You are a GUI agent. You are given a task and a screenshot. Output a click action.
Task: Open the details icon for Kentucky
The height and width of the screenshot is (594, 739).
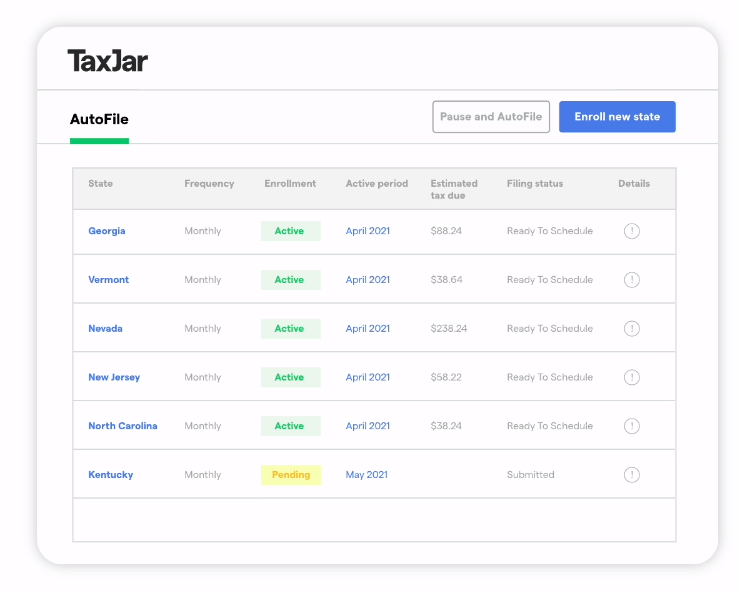[x=632, y=475]
